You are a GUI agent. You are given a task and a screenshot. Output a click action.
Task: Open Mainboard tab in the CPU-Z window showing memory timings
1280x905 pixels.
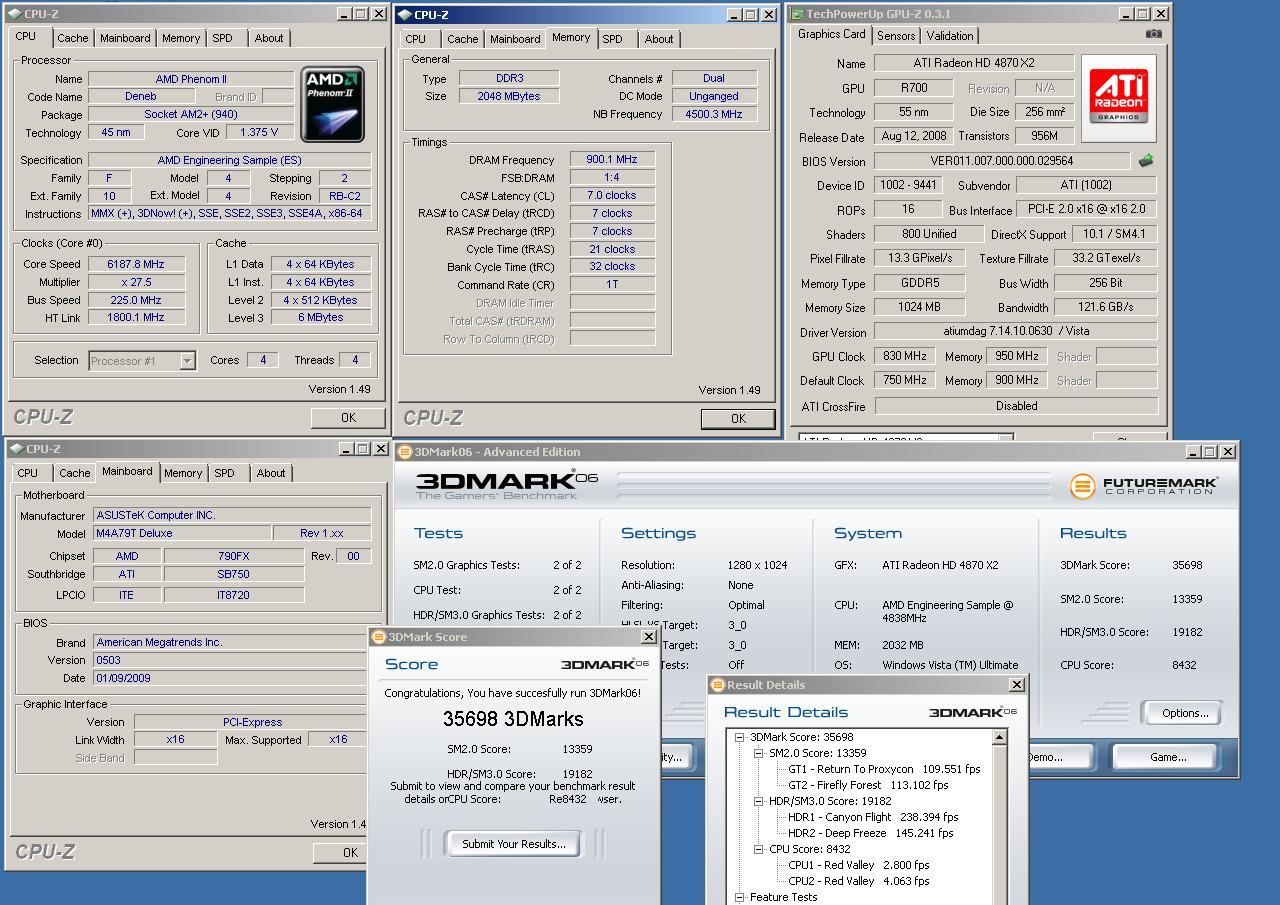pyautogui.click(x=515, y=39)
